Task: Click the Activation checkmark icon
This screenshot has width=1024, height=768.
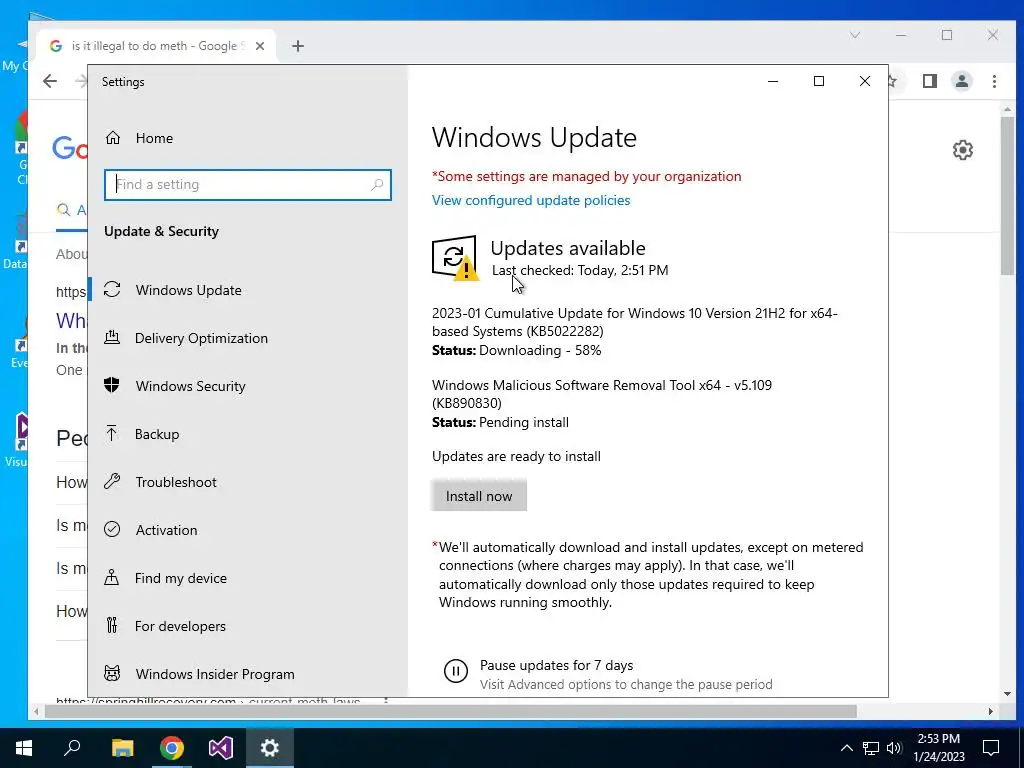Action: [x=112, y=529]
